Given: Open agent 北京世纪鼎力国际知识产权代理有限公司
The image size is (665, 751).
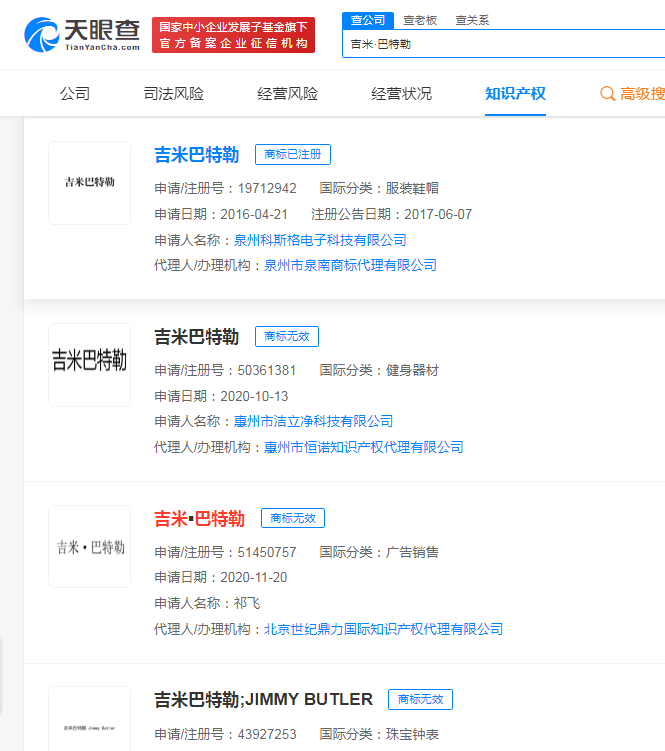Looking at the screenshot, I should pos(383,629).
